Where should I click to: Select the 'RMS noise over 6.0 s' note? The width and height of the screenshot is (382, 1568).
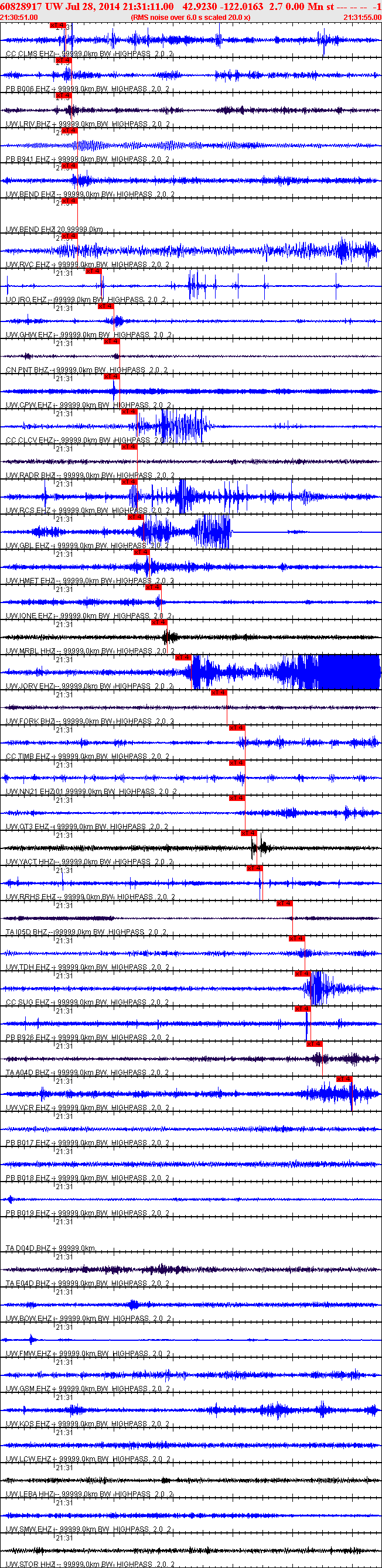190,18
